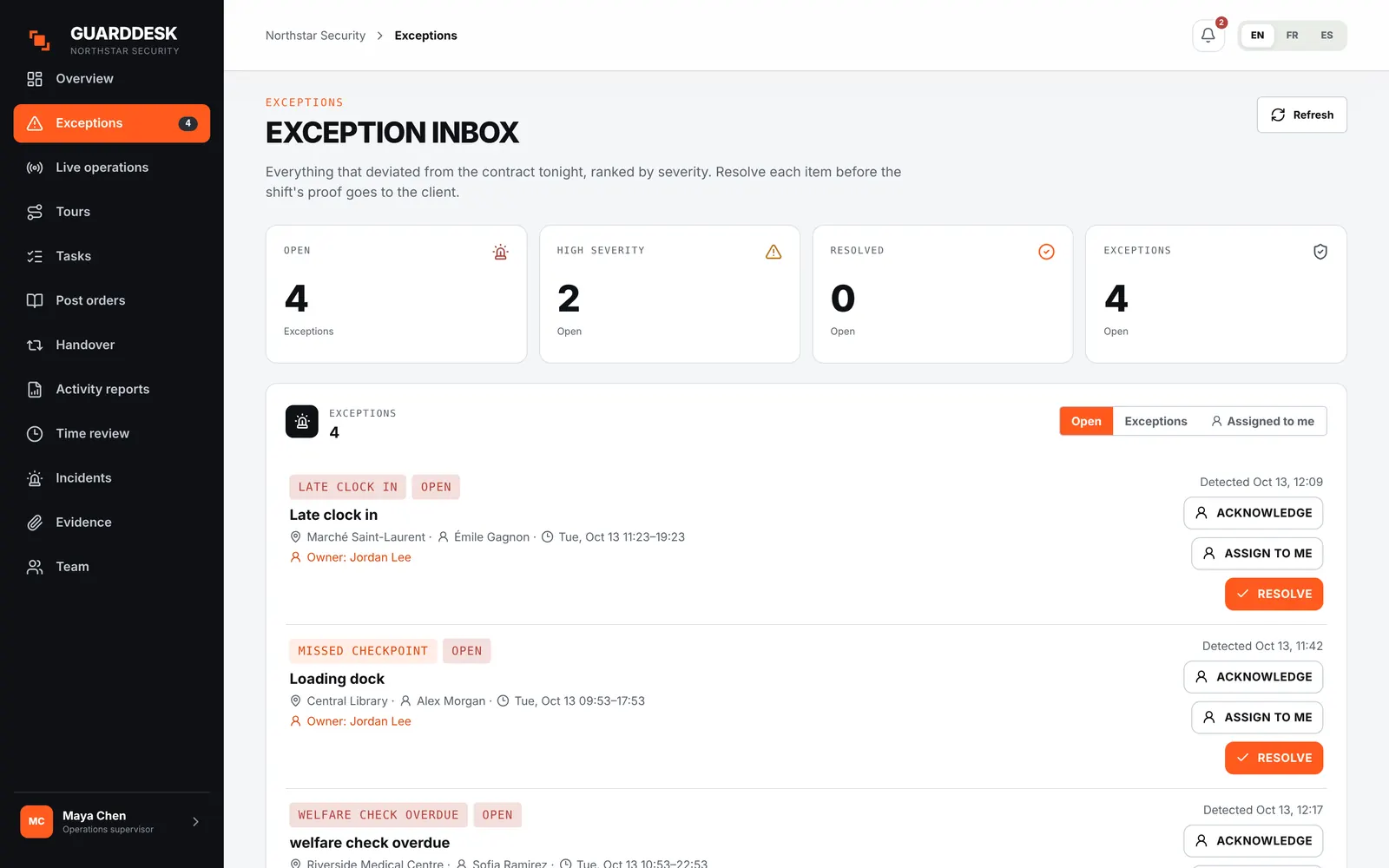Click the MISSED CHECKPOINT tag
Image resolution: width=1389 pixels, height=868 pixels.
click(363, 651)
